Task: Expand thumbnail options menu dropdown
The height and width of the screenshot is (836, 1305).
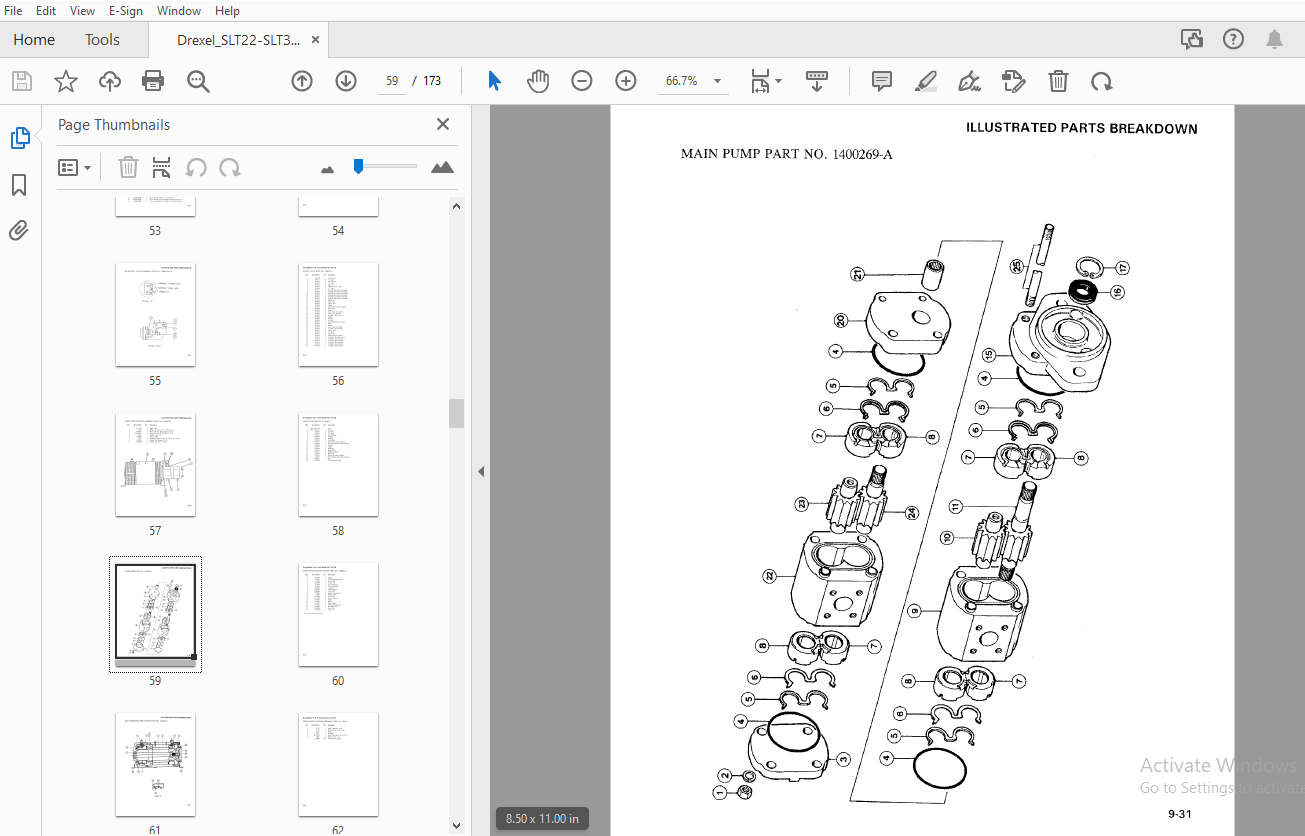Action: (75, 167)
